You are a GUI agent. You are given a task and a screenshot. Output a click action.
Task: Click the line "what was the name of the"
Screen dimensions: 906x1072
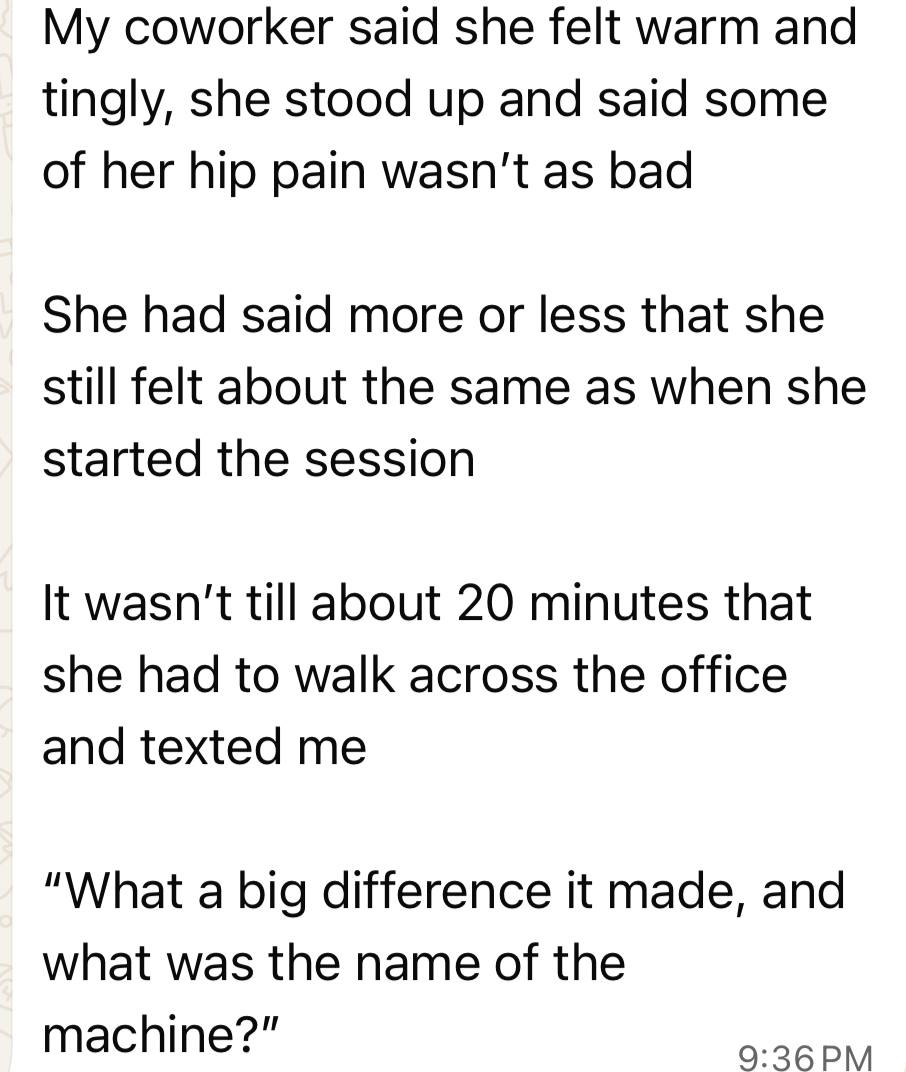tap(334, 964)
